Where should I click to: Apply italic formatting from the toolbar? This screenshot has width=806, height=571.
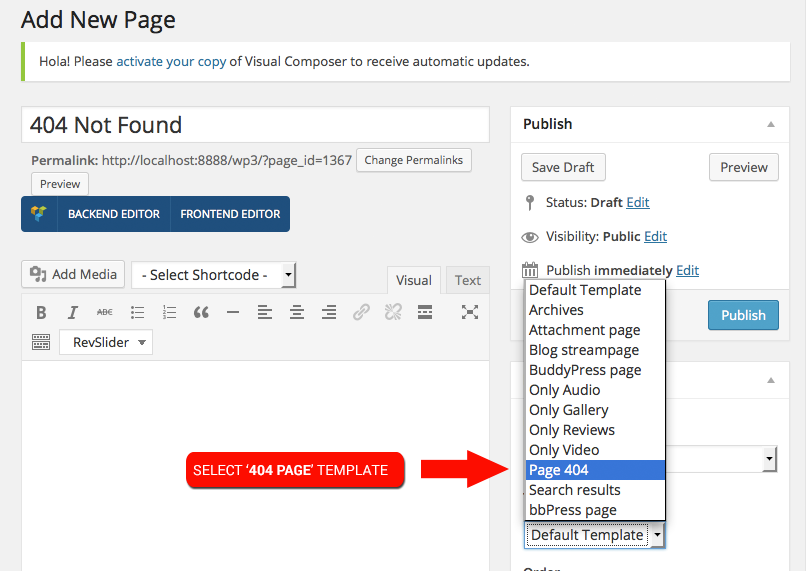[73, 312]
